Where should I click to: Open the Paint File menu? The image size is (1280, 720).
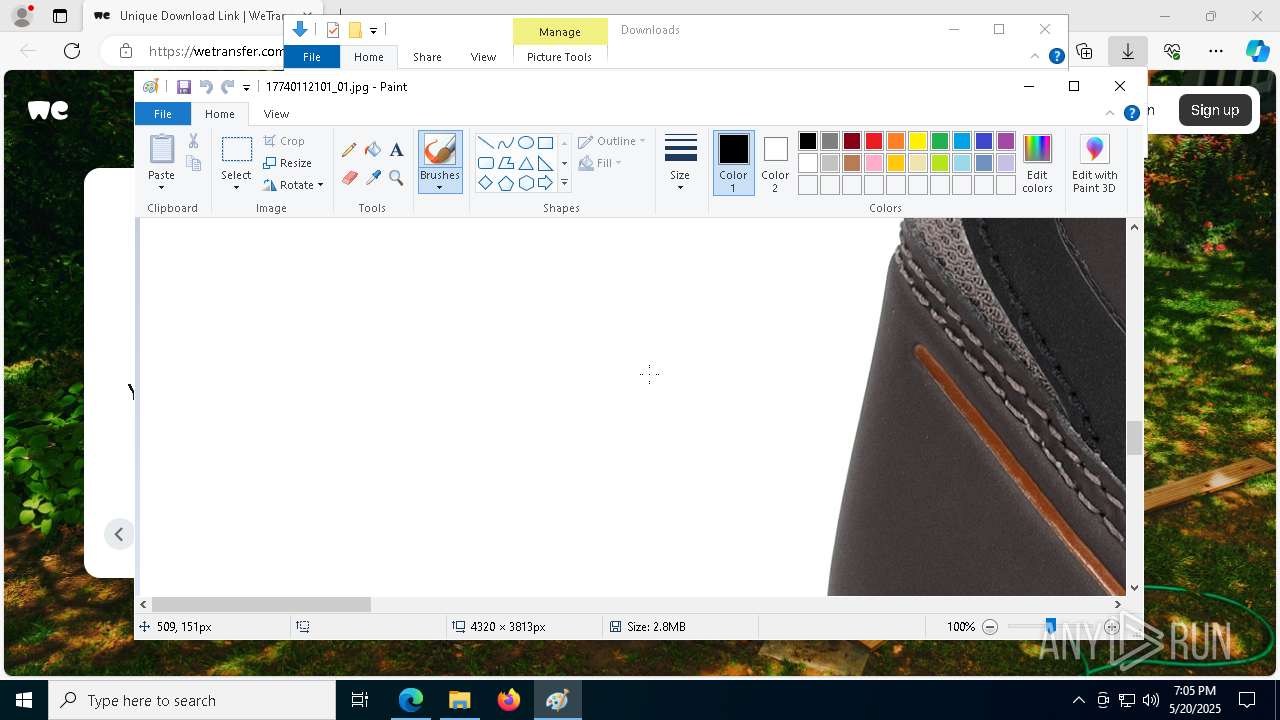(x=163, y=114)
